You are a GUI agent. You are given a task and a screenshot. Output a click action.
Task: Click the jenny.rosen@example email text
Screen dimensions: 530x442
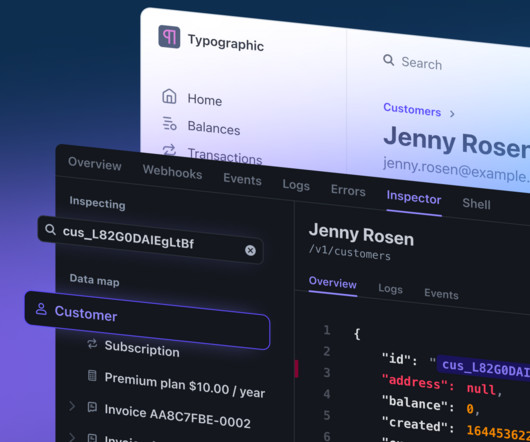[456, 170]
